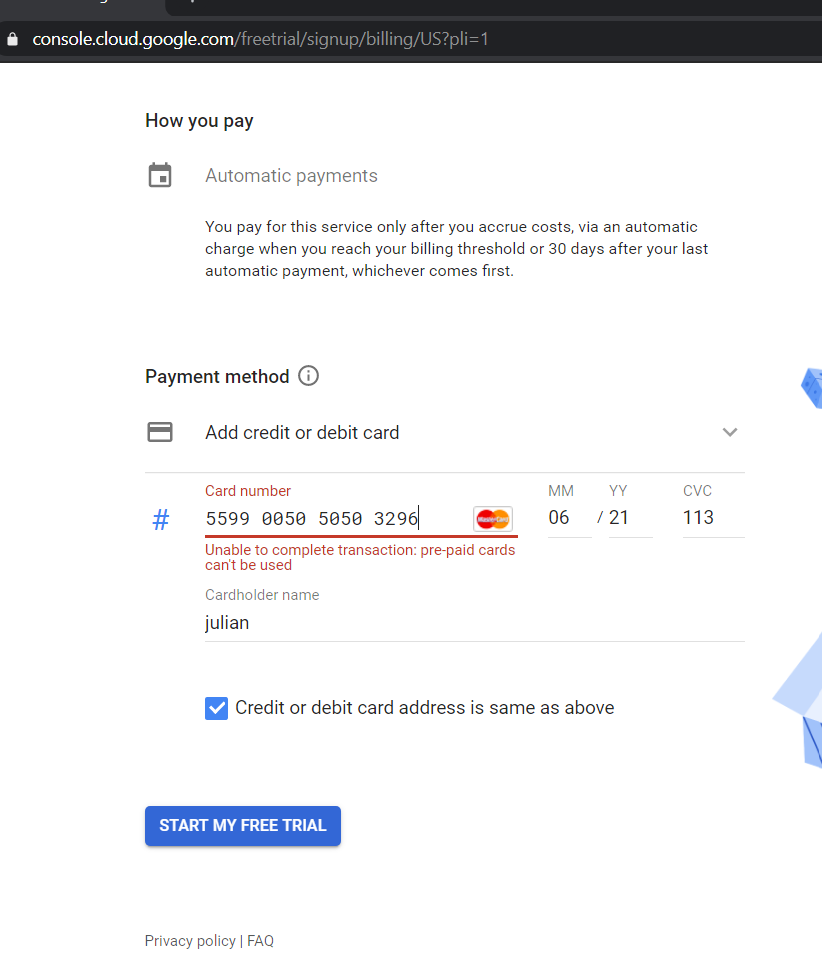Click the Cardholder name field
The height and width of the screenshot is (967, 822).
click(470, 623)
